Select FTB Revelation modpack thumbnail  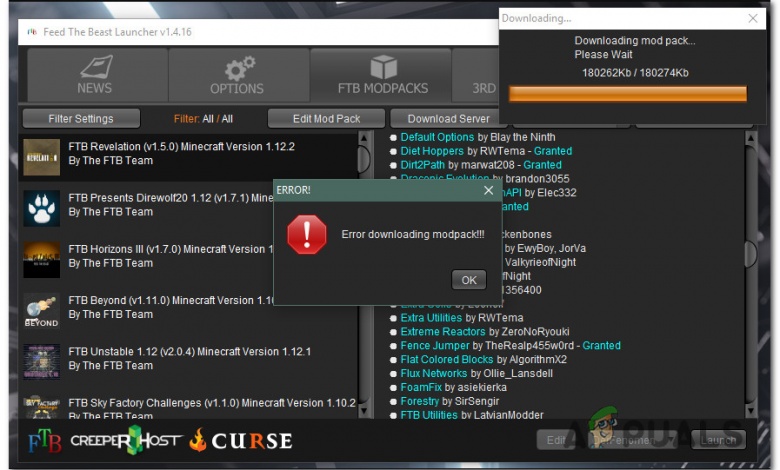[x=41, y=157]
